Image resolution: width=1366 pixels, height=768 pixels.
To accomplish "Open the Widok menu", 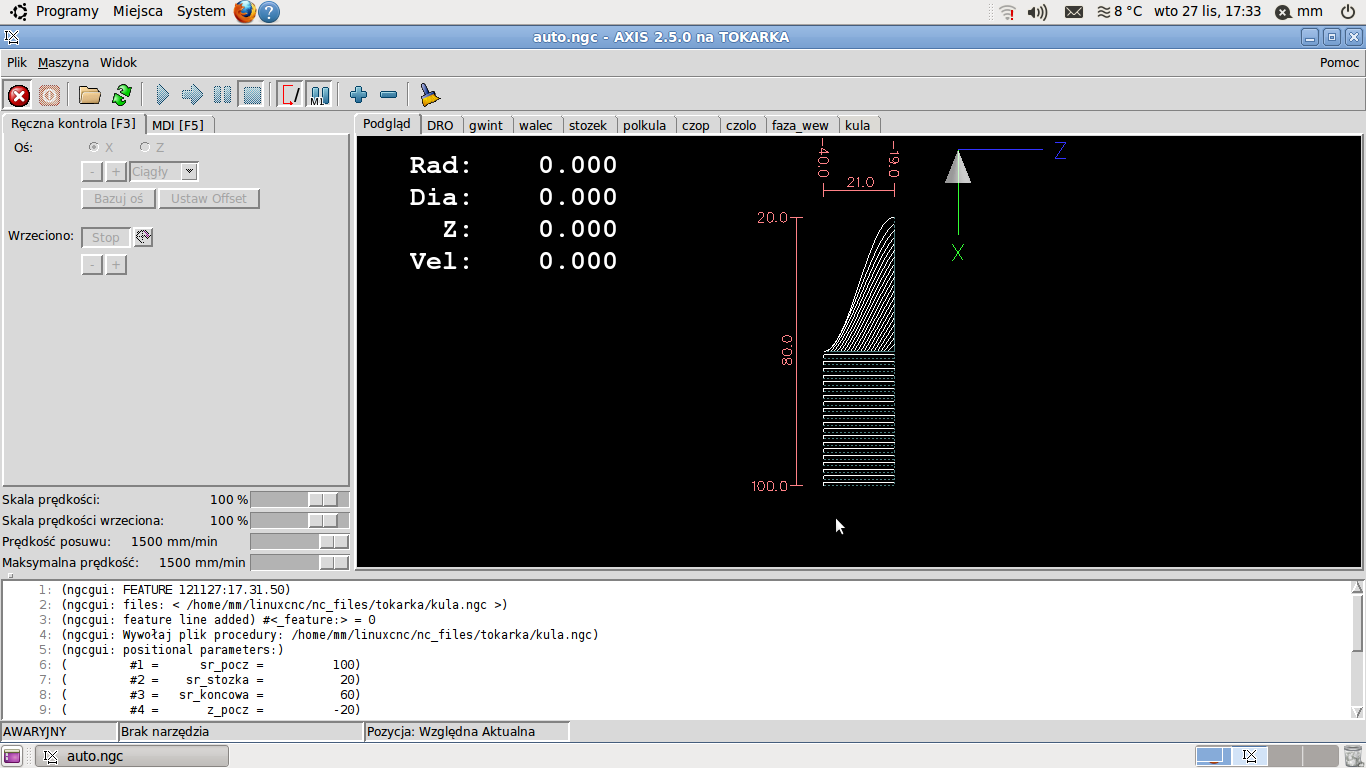I will (118, 62).
